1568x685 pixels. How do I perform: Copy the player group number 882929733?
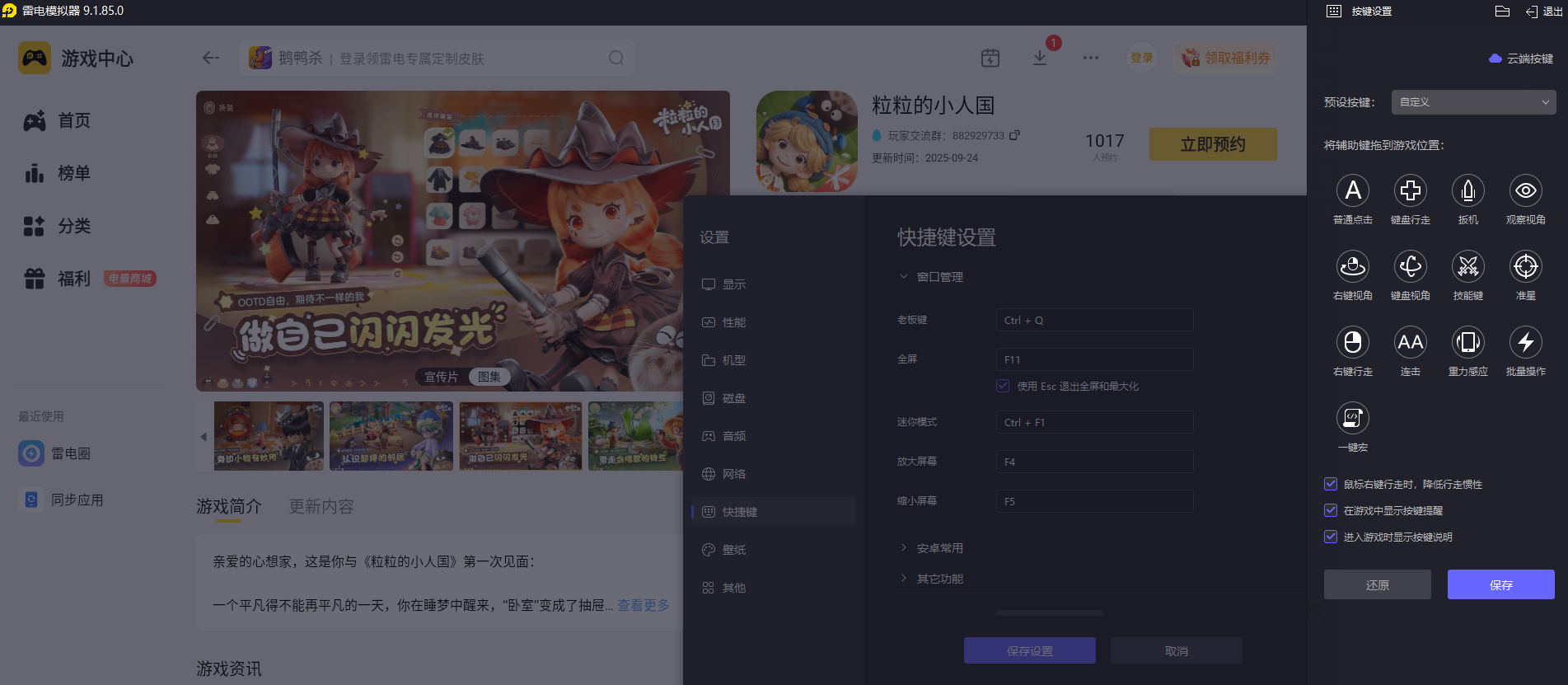pos(1014,135)
